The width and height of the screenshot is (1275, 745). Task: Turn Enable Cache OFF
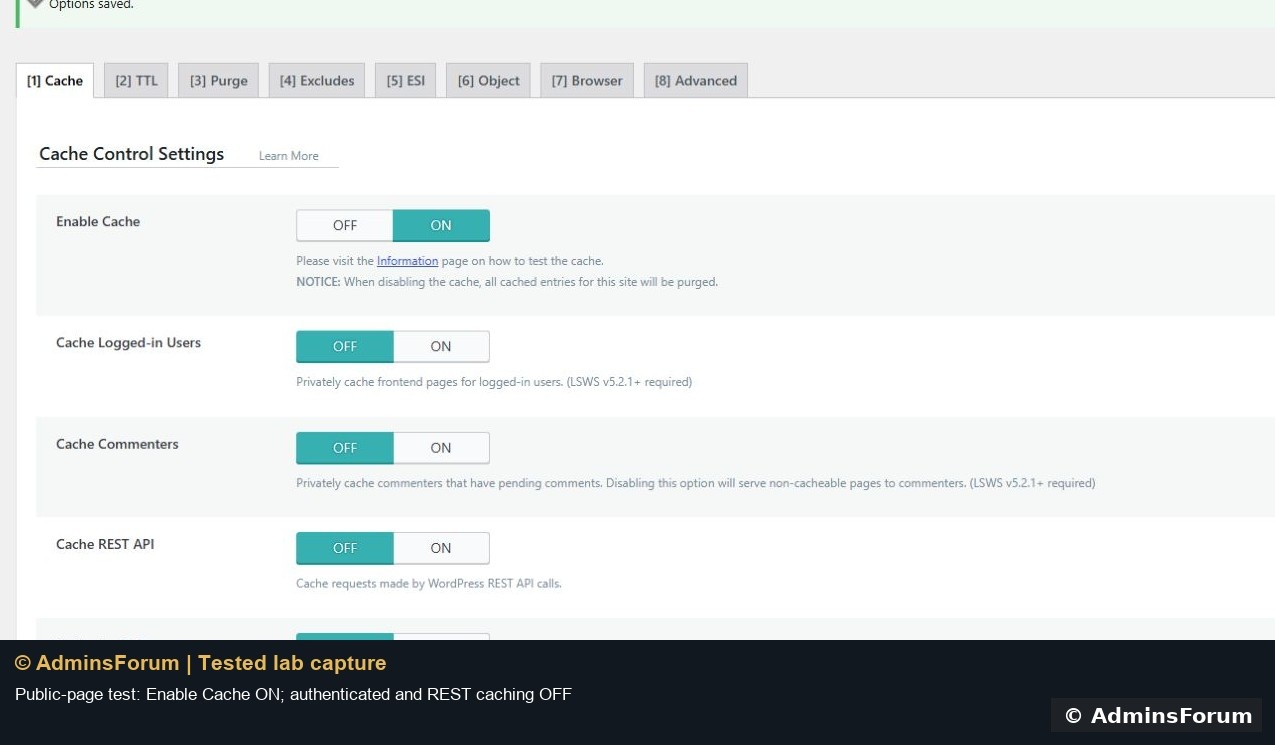pyautogui.click(x=345, y=226)
